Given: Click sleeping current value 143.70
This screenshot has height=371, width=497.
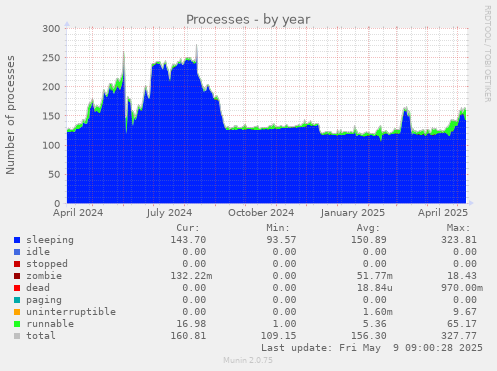Looking at the screenshot, I should [188, 240].
